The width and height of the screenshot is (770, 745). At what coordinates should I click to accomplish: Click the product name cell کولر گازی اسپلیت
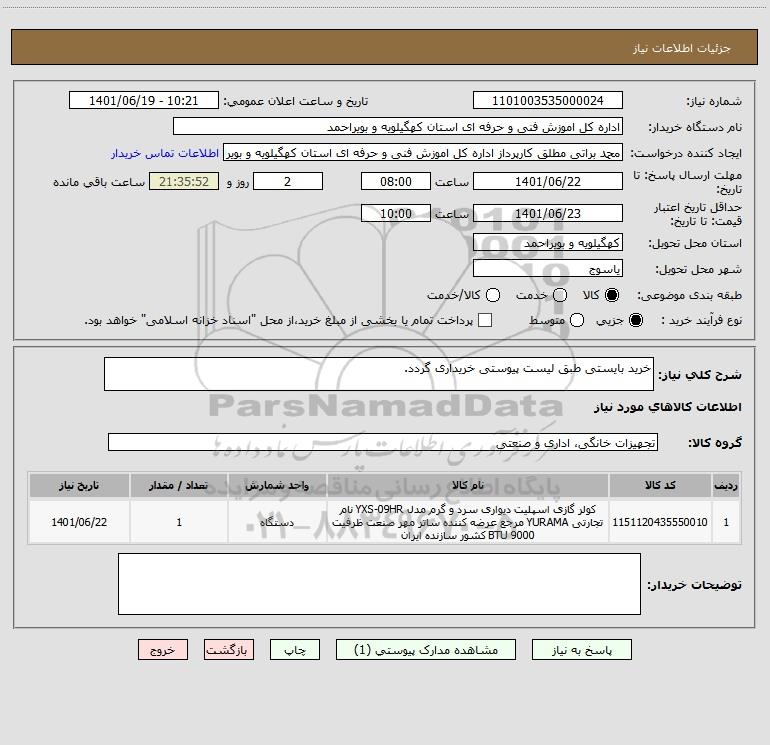468,522
